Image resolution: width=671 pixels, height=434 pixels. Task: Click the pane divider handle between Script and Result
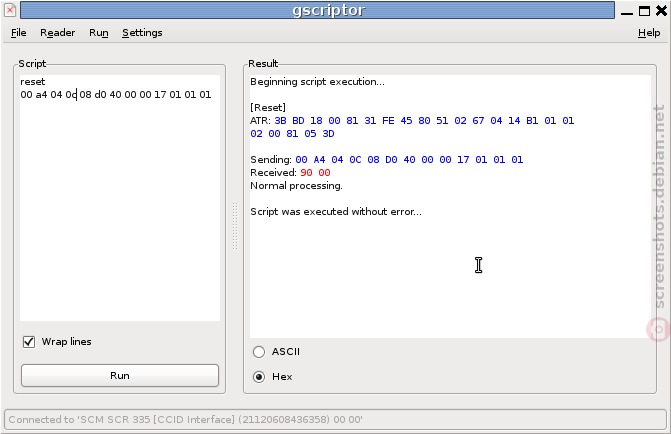click(235, 226)
